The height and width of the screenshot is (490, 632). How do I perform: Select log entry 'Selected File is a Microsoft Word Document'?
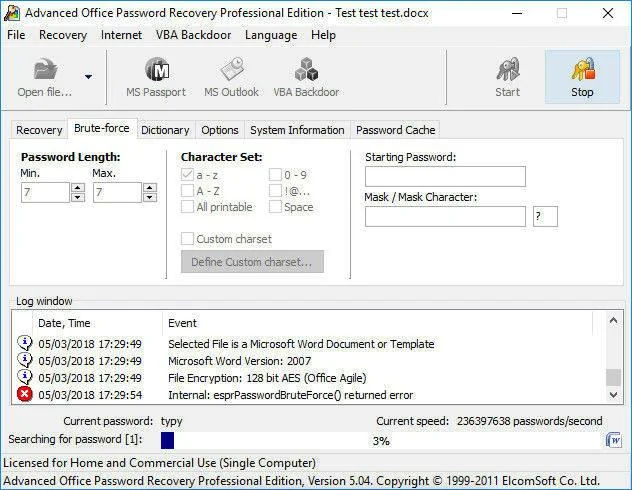click(x=301, y=344)
